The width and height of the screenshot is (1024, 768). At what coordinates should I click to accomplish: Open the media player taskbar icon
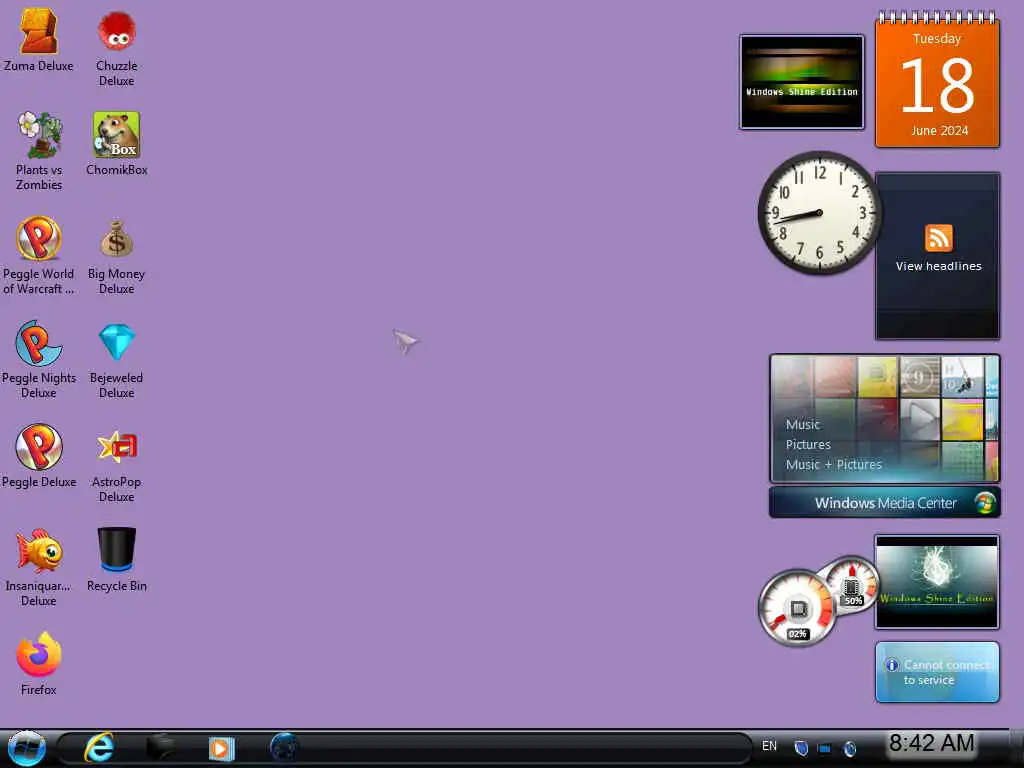[x=221, y=748]
